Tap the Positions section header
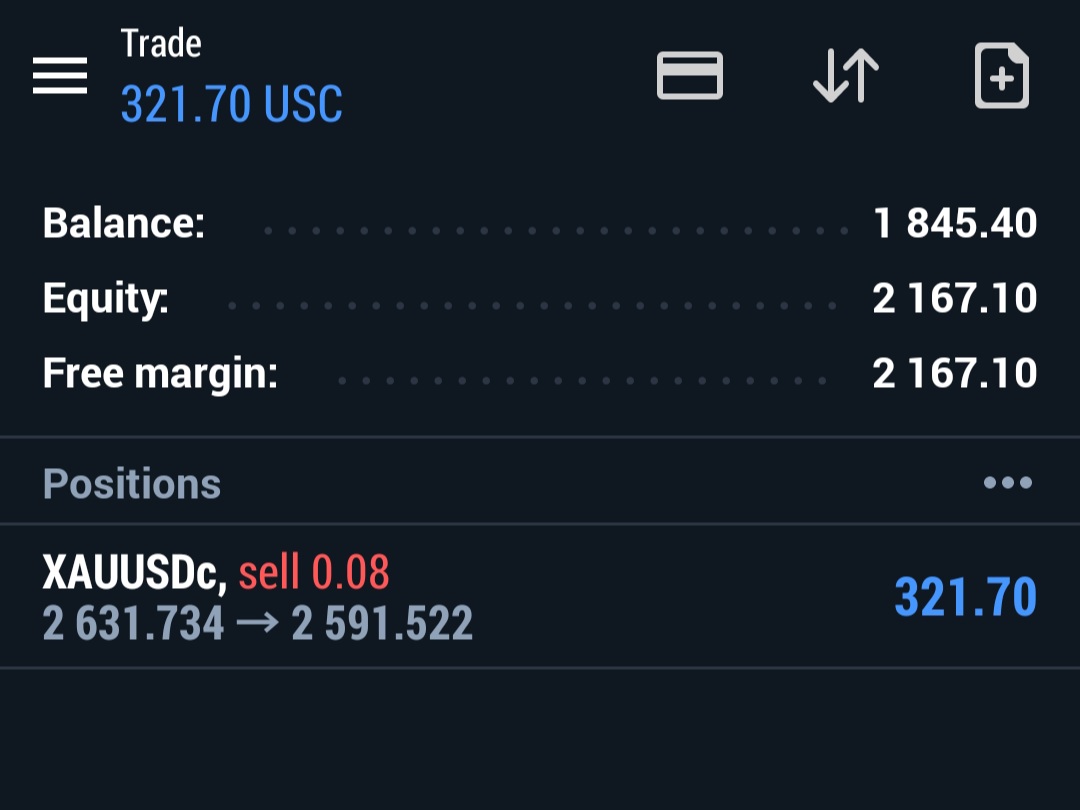 click(132, 484)
